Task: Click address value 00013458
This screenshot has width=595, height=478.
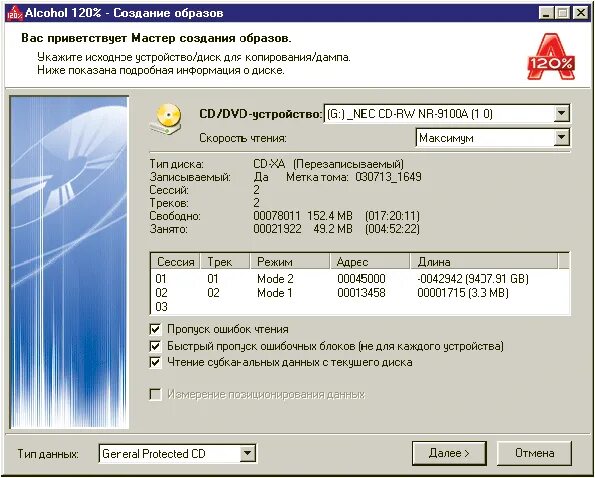Action: pos(361,293)
